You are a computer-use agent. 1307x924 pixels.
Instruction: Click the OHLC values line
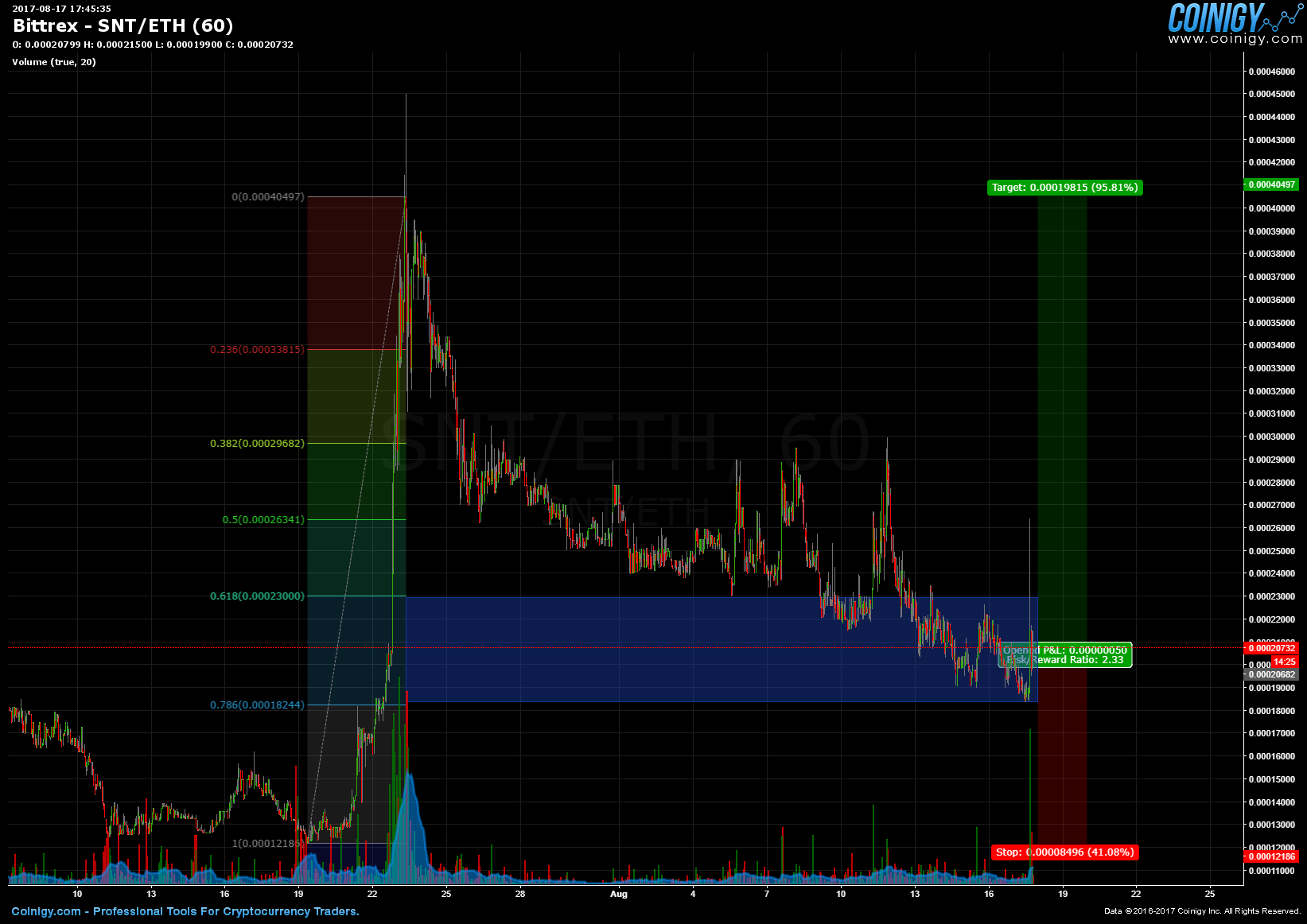(x=153, y=45)
